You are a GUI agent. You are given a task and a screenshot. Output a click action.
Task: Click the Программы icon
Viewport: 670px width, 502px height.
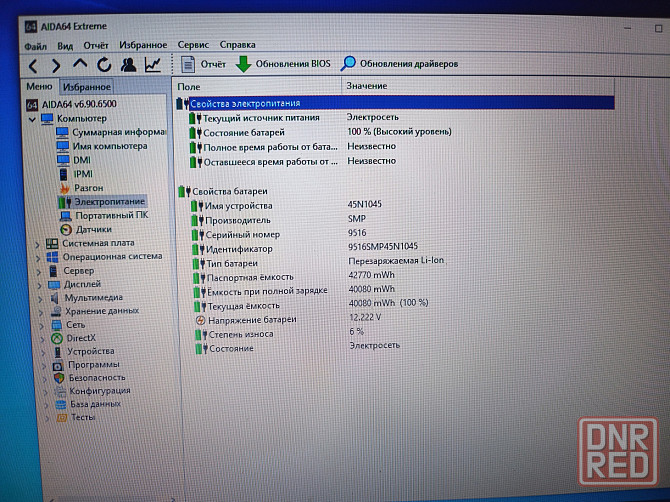point(58,366)
